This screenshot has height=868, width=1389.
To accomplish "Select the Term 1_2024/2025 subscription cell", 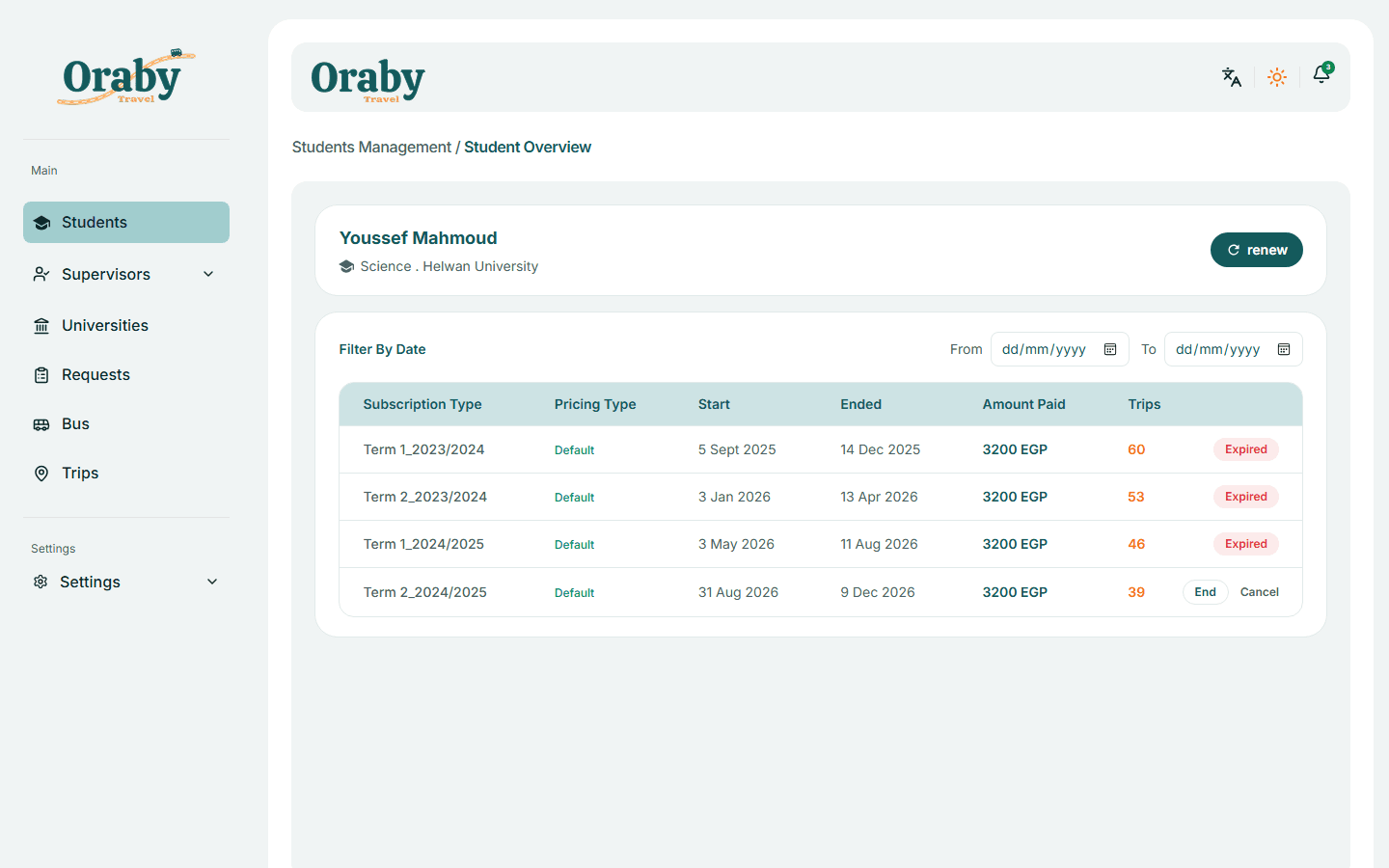I will 424,544.
